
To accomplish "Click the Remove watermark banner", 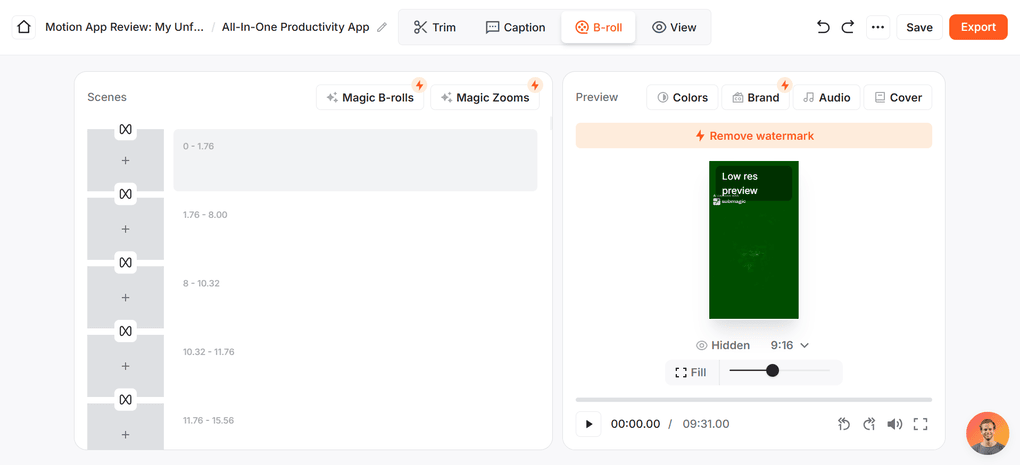I will (754, 136).
